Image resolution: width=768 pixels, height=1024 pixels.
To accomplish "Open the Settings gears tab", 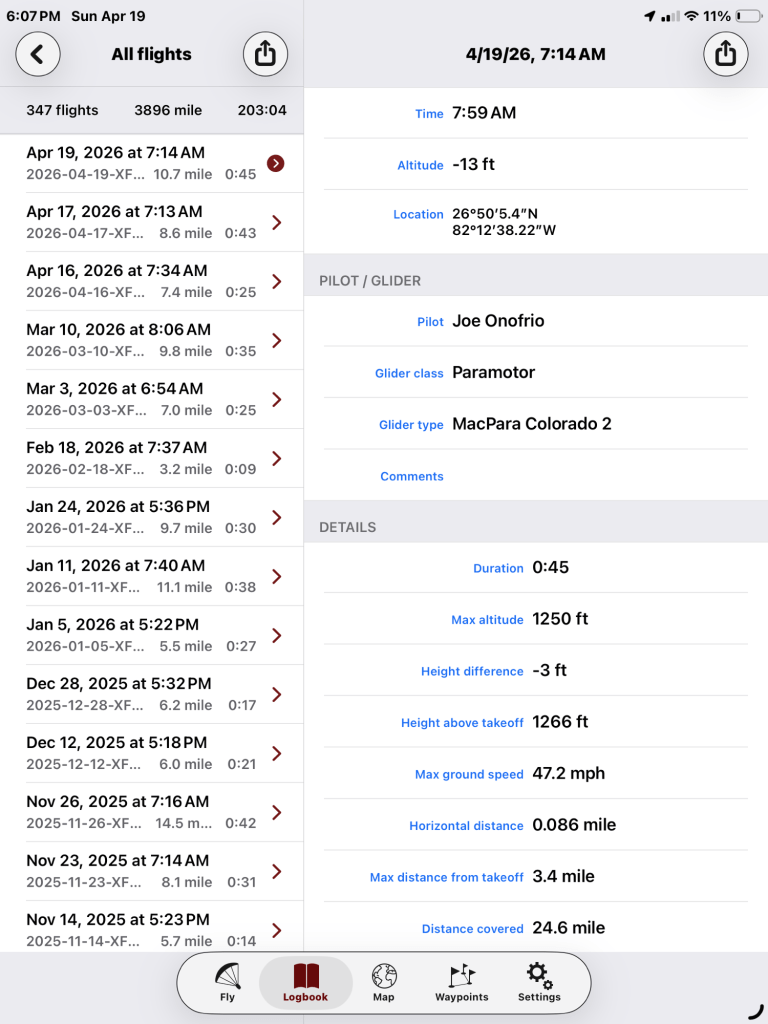I will click(x=539, y=982).
